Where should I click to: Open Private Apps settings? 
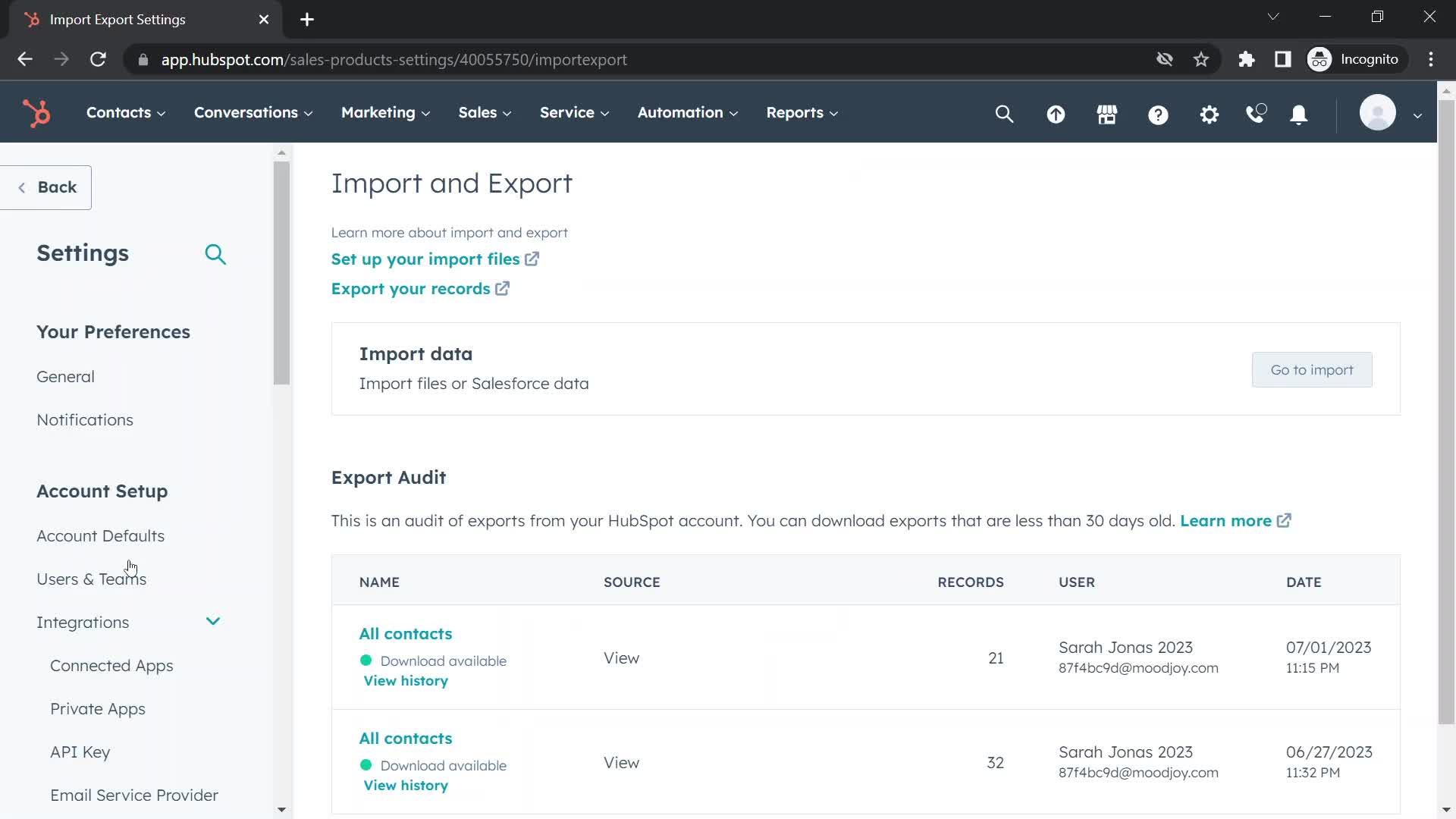point(98,709)
